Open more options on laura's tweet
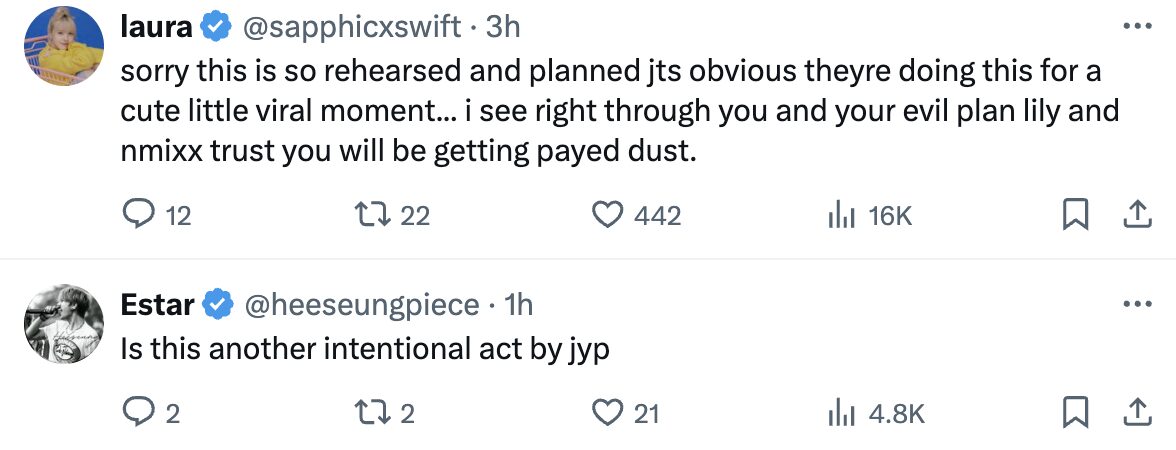 pyautogui.click(x=1131, y=27)
